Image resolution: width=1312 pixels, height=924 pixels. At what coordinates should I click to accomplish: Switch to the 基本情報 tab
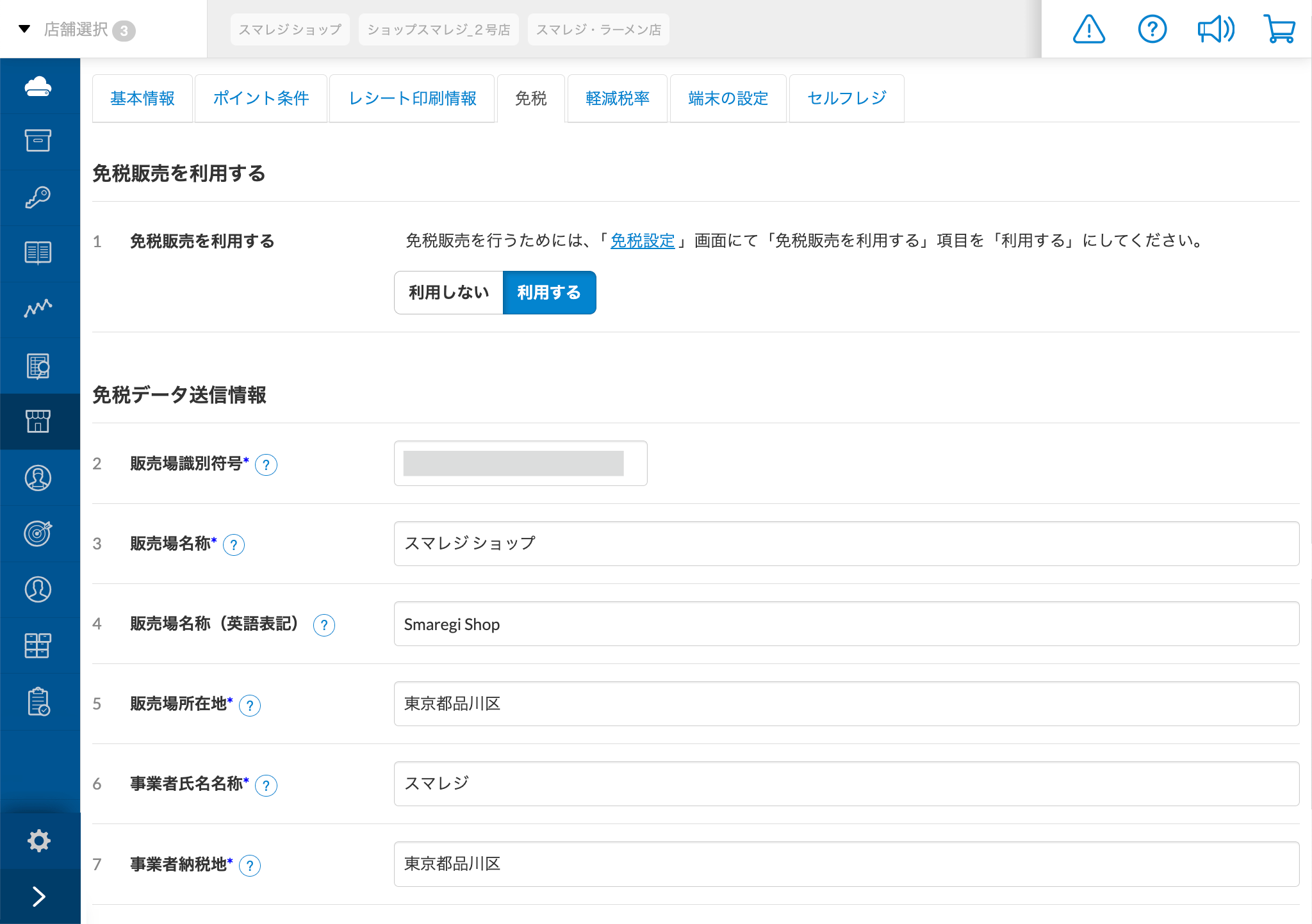142,98
